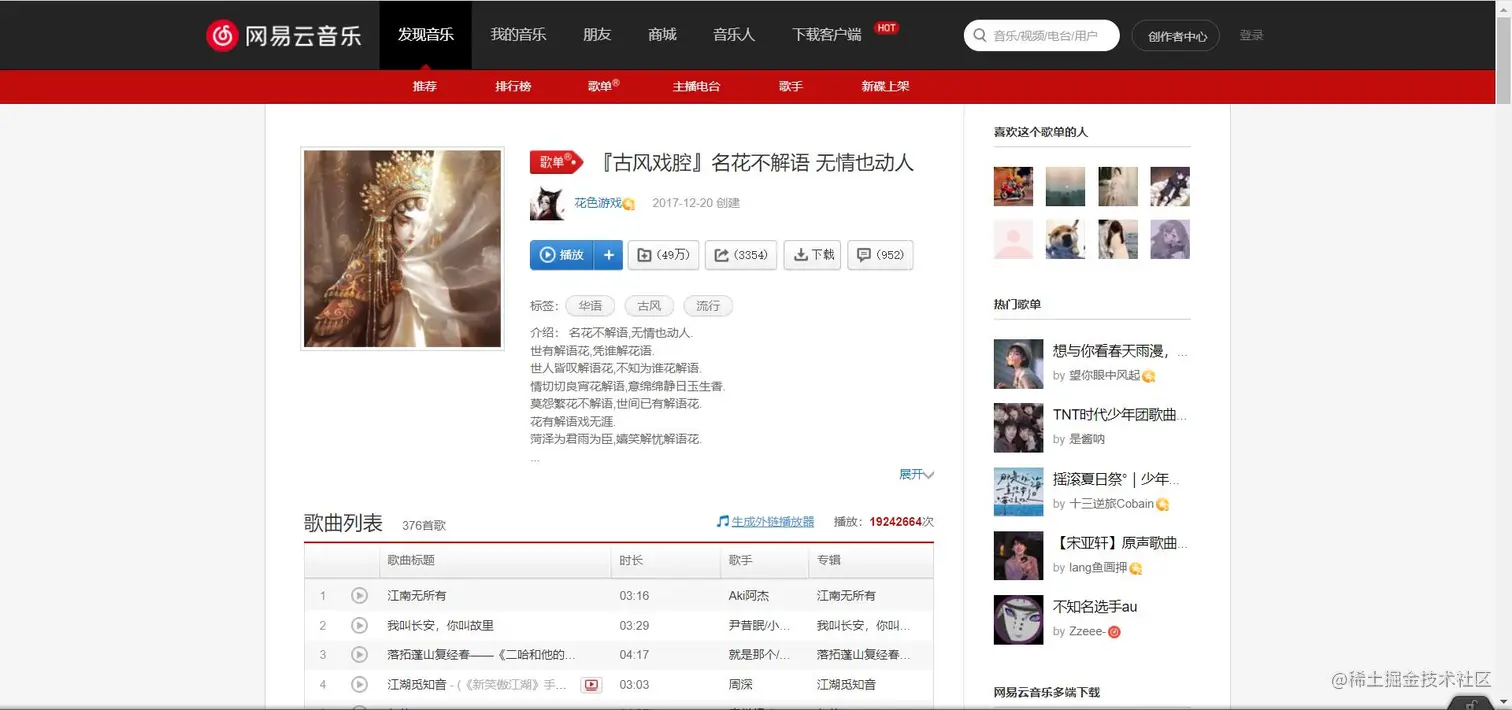The width and height of the screenshot is (1512, 710).
Task: Open the MV icon beside 江湖觅知音
Action: (x=591, y=685)
